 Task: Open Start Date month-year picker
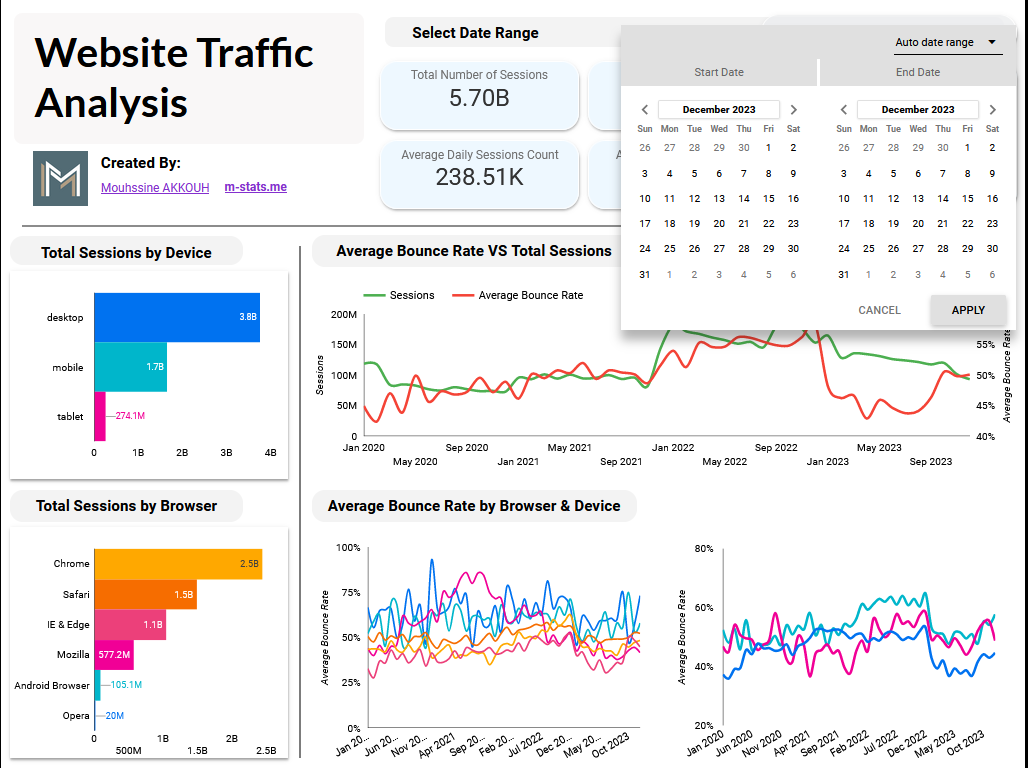click(x=719, y=110)
